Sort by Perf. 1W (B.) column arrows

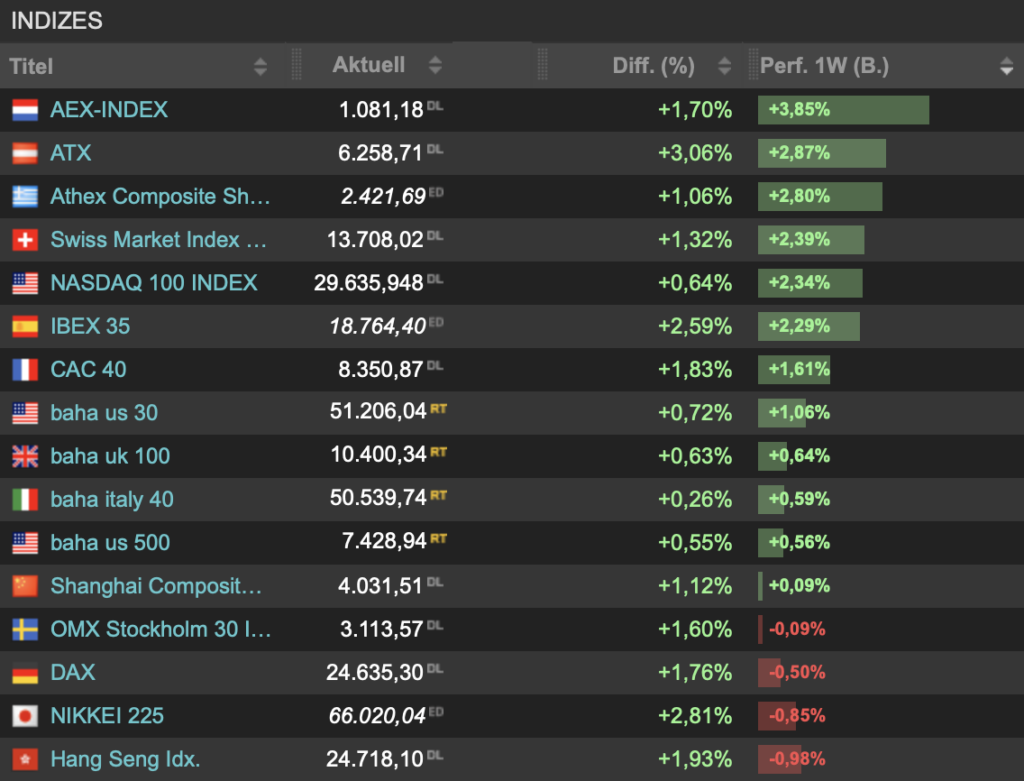[x=1006, y=66]
